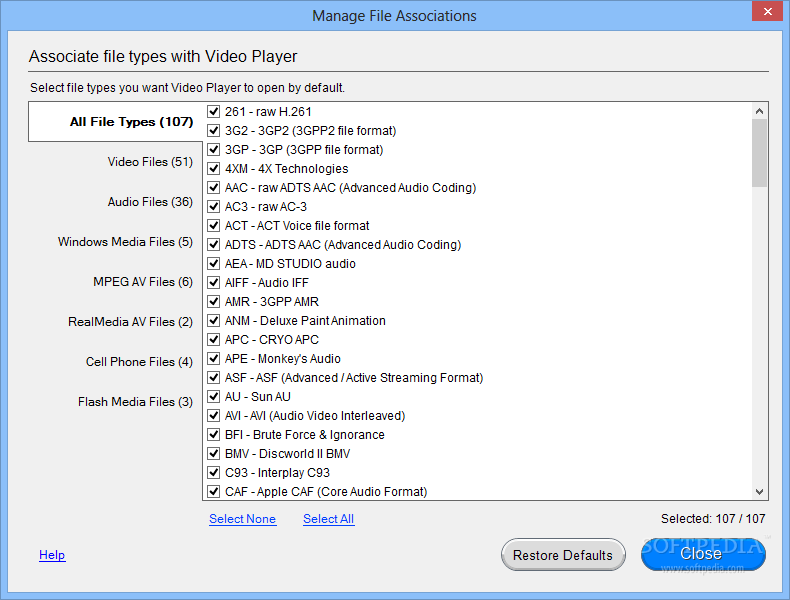
Task: Uncheck the AIFF - Audio IFF checkbox
Action: pyautogui.click(x=214, y=282)
